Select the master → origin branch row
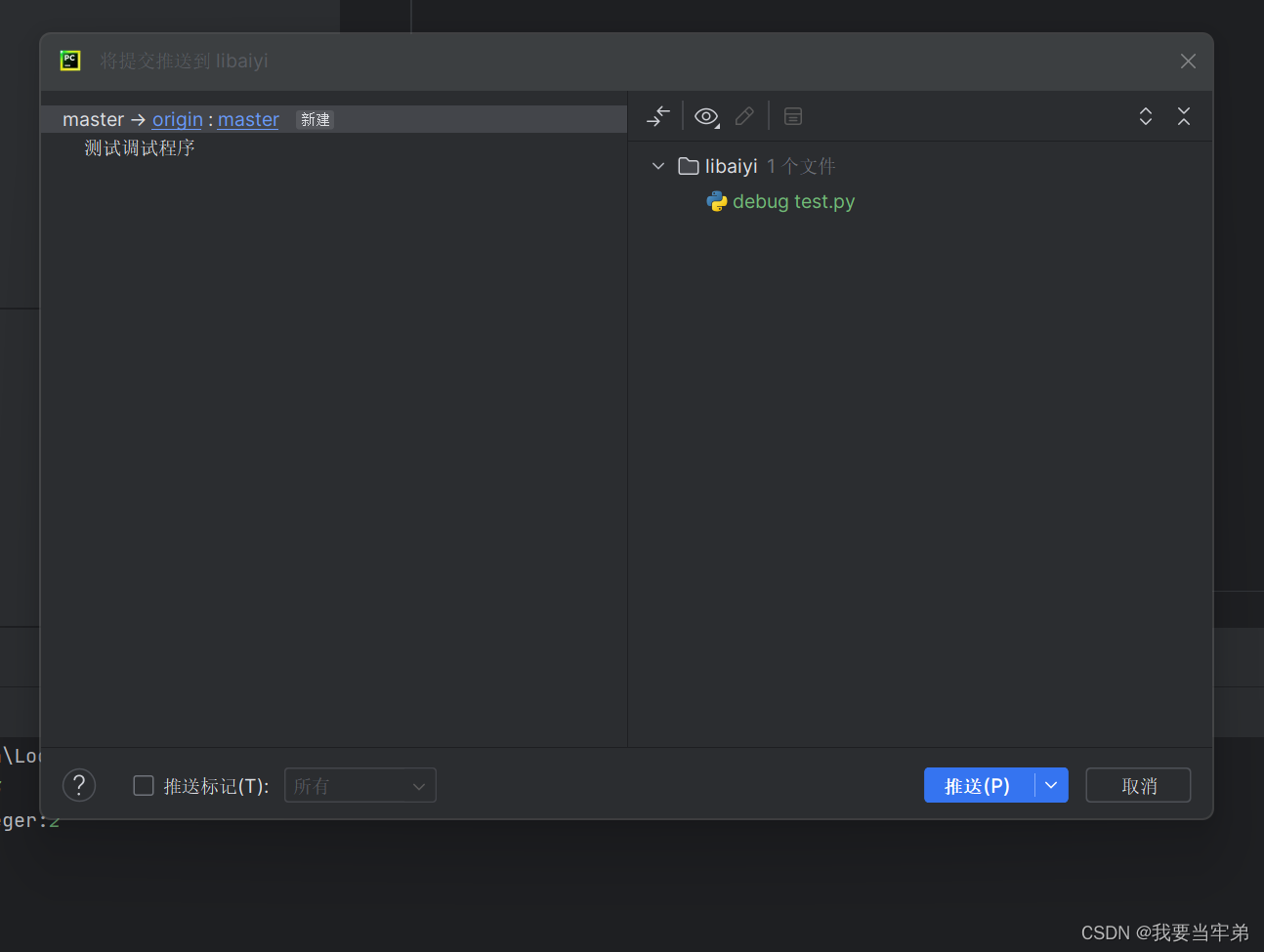Viewport: 1264px width, 952px height. point(334,119)
